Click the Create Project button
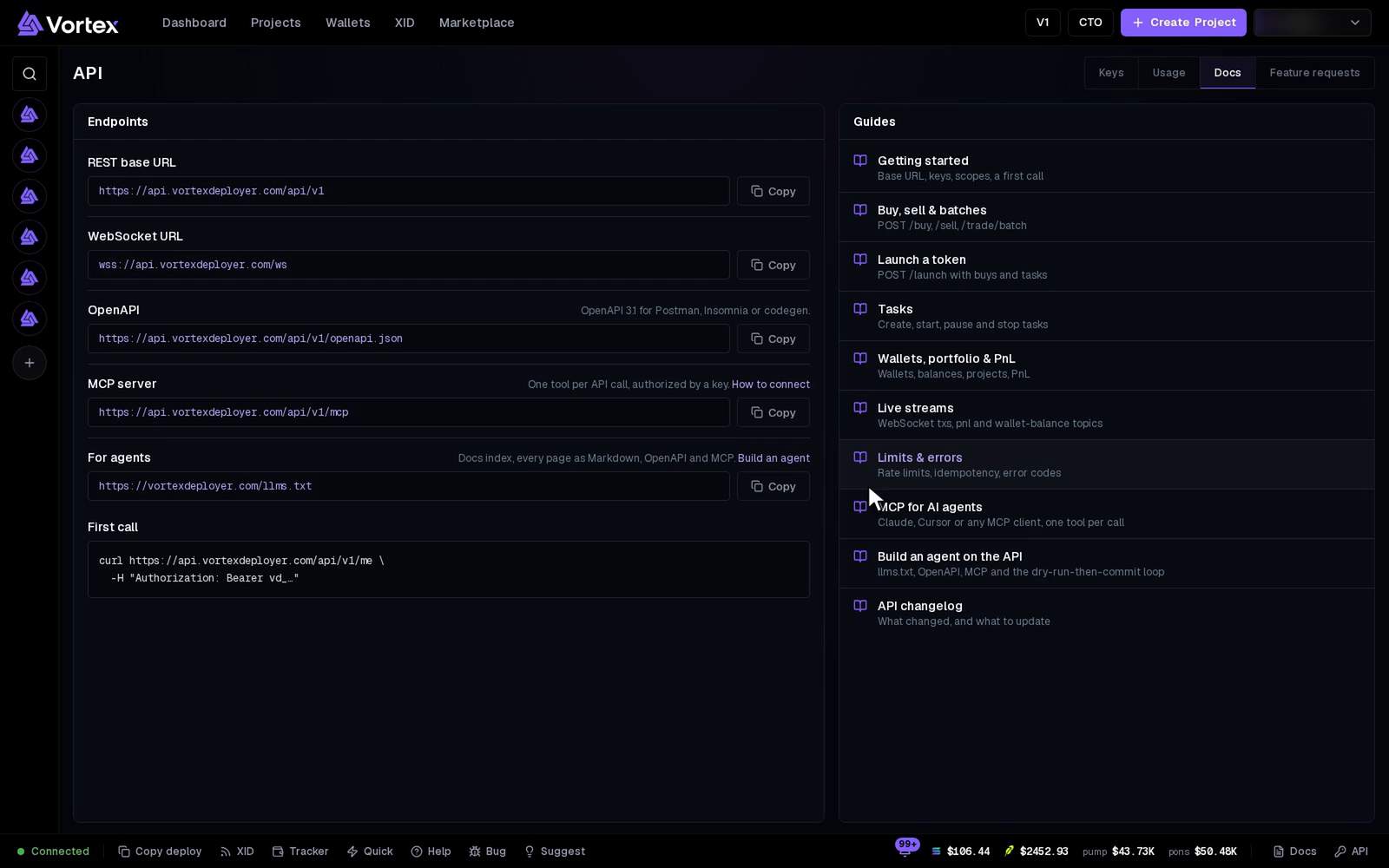Image resolution: width=1389 pixels, height=868 pixels. pos(1183,23)
